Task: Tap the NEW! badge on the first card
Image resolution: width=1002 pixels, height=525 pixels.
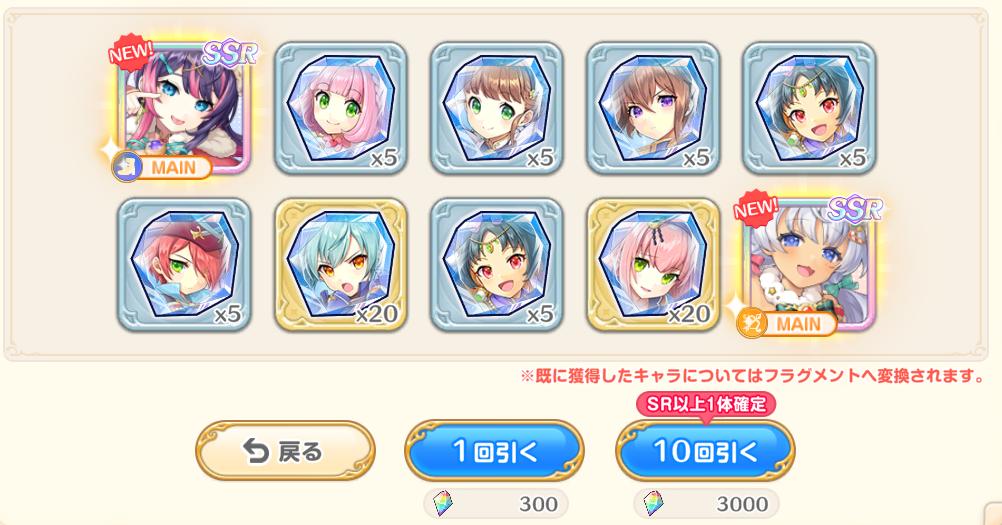Action: click(x=131, y=52)
